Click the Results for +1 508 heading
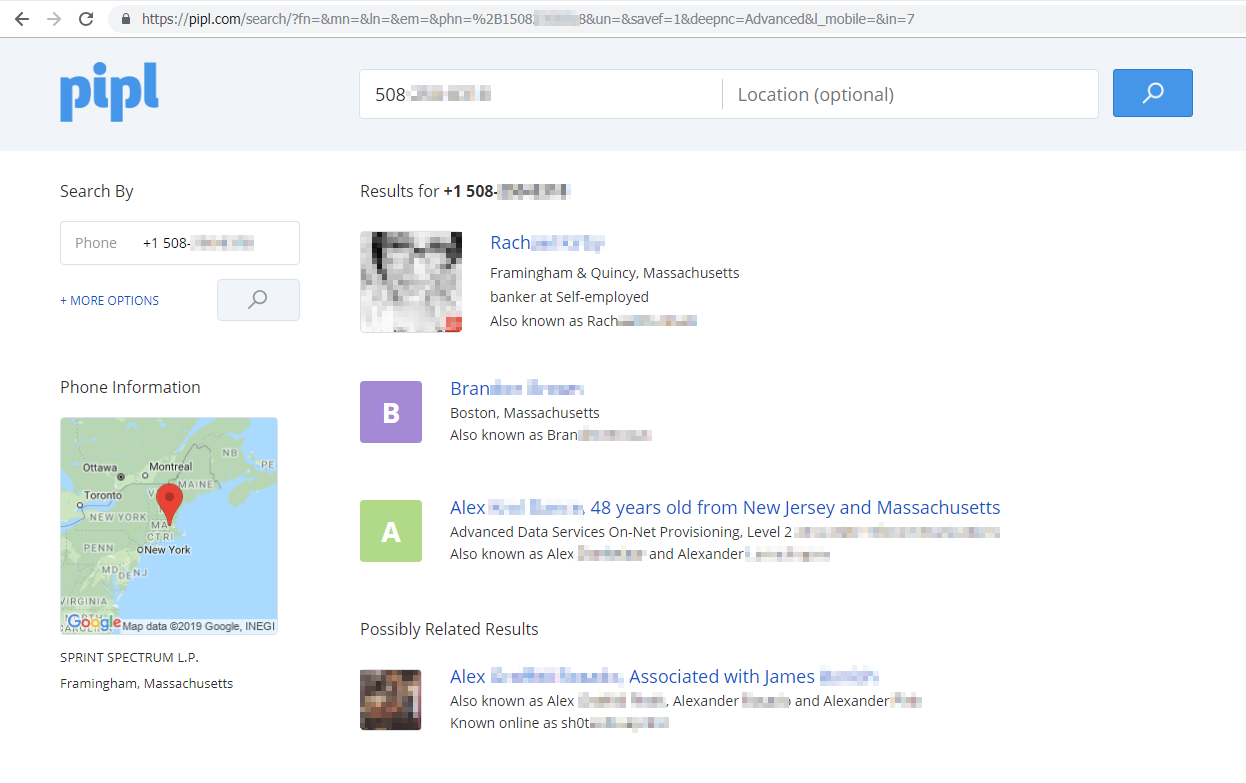 pos(465,191)
